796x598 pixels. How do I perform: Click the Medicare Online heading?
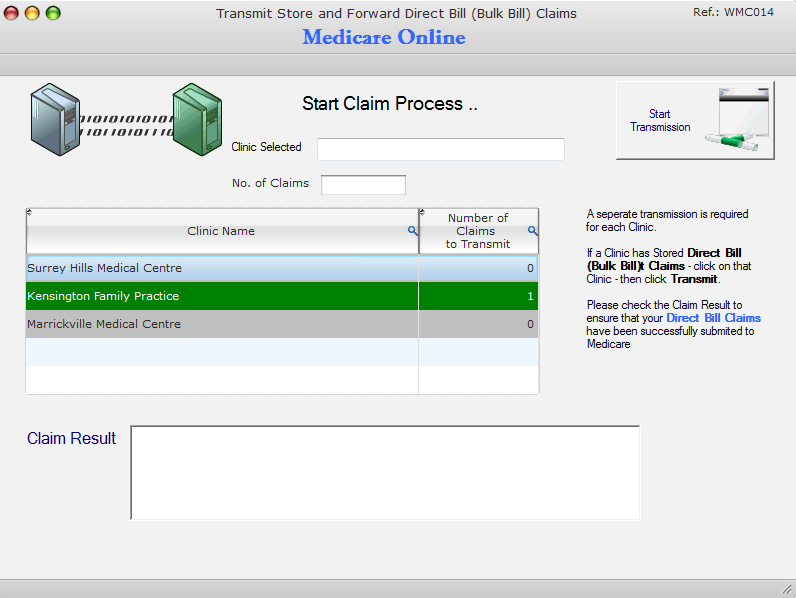click(x=384, y=37)
